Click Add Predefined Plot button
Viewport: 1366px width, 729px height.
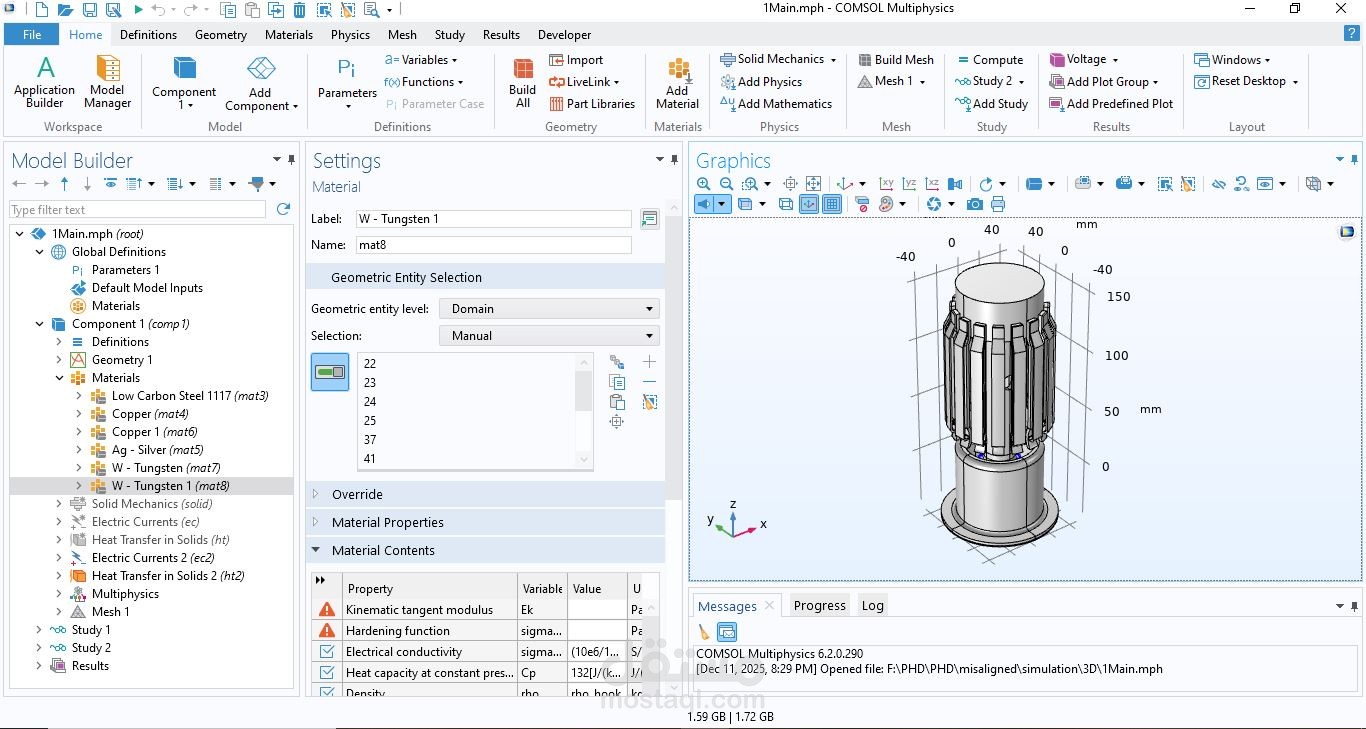(x=1111, y=103)
